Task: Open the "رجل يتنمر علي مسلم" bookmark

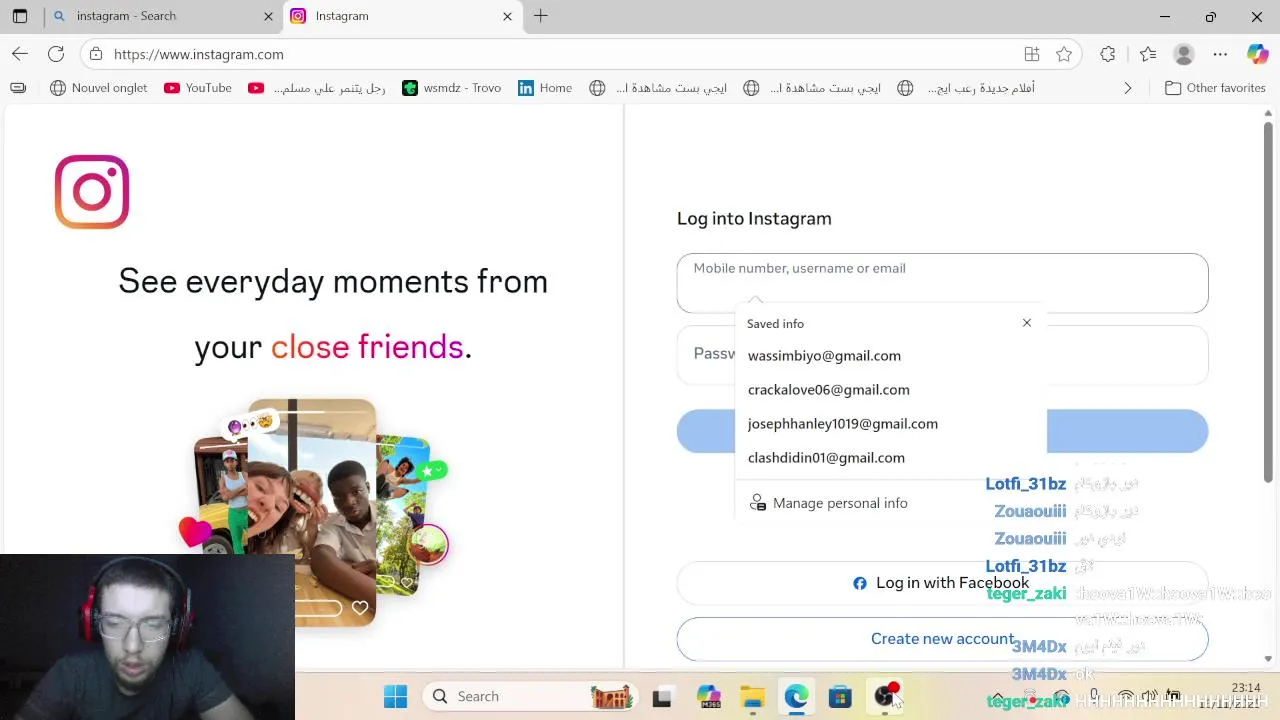Action: [317, 88]
